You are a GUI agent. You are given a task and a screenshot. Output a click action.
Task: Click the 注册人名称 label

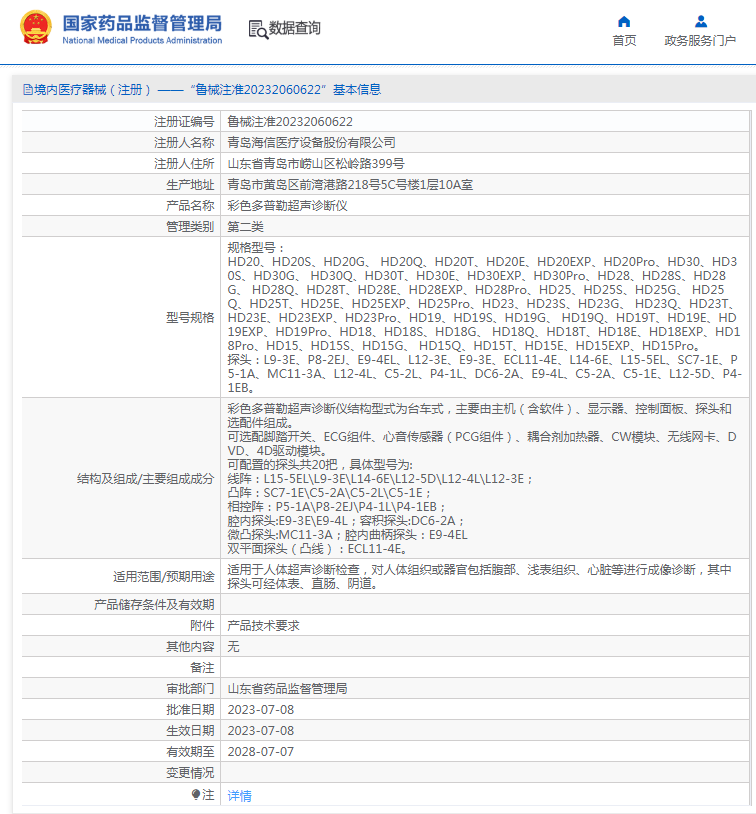[x=184, y=143]
